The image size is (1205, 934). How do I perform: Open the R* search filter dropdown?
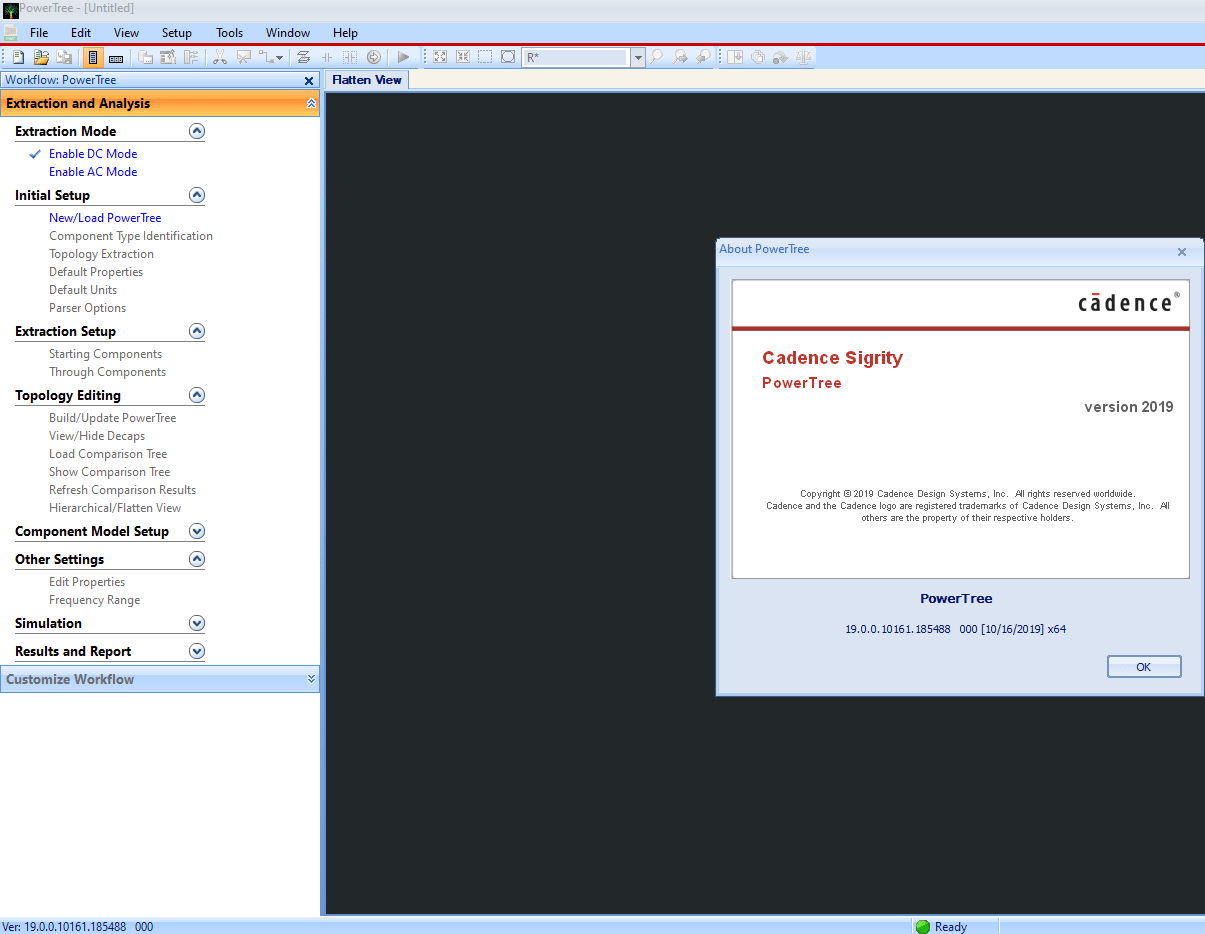pos(638,58)
